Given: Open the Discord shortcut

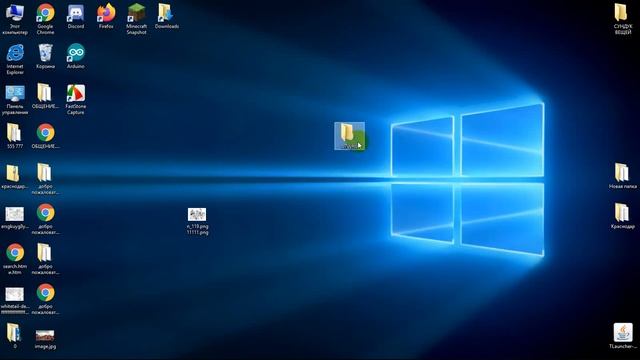Looking at the screenshot, I should [76, 16].
